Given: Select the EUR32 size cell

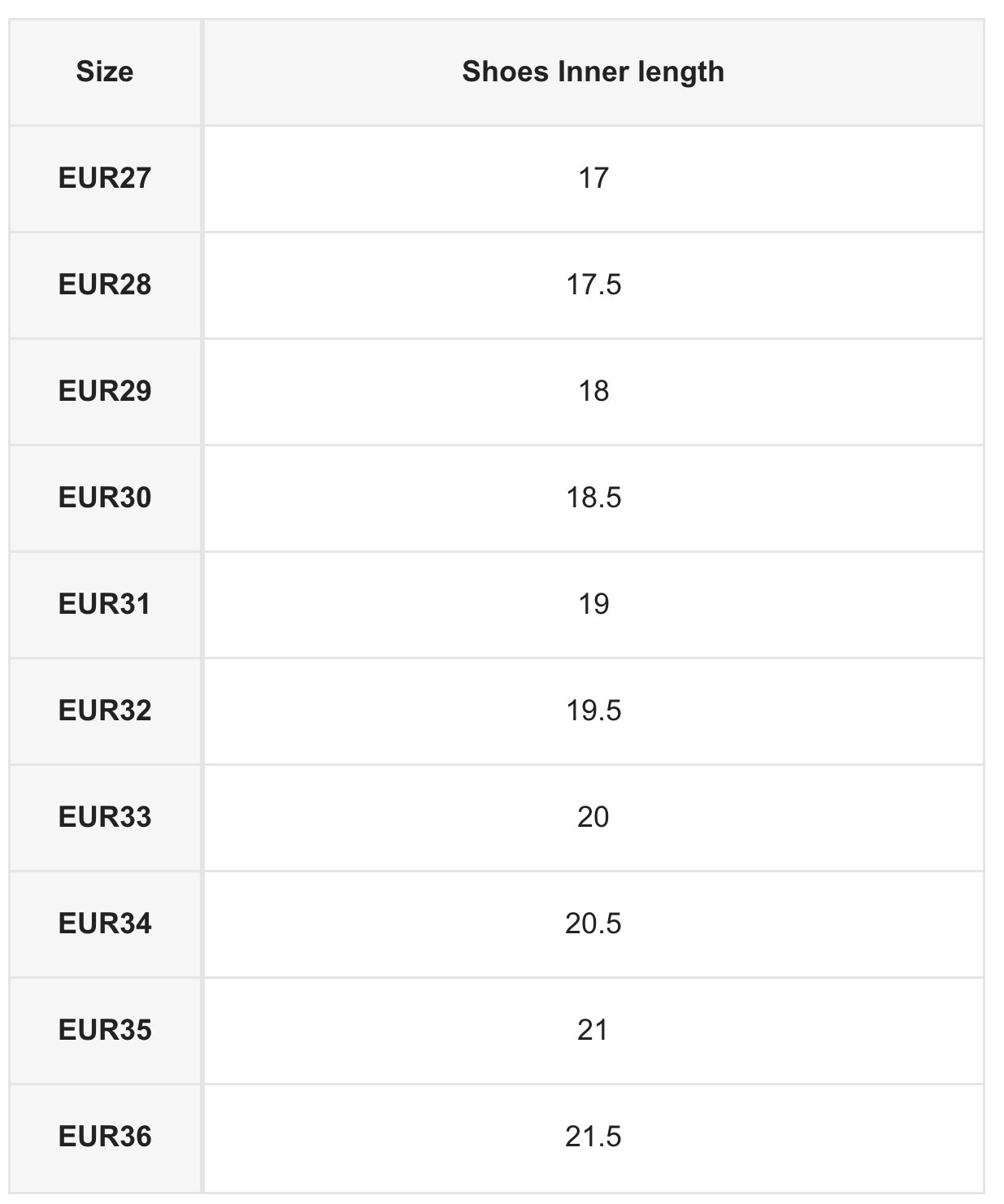Looking at the screenshot, I should click(x=105, y=711).
